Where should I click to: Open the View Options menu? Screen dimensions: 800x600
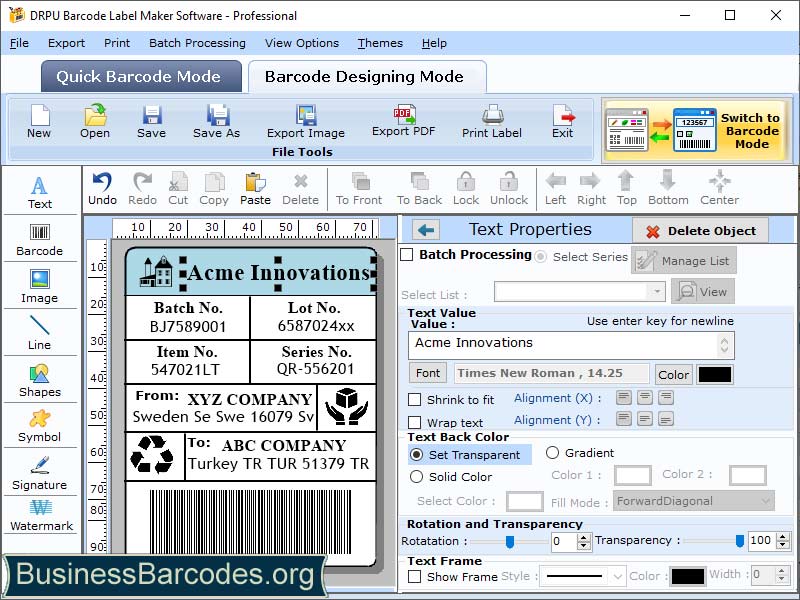click(x=302, y=43)
